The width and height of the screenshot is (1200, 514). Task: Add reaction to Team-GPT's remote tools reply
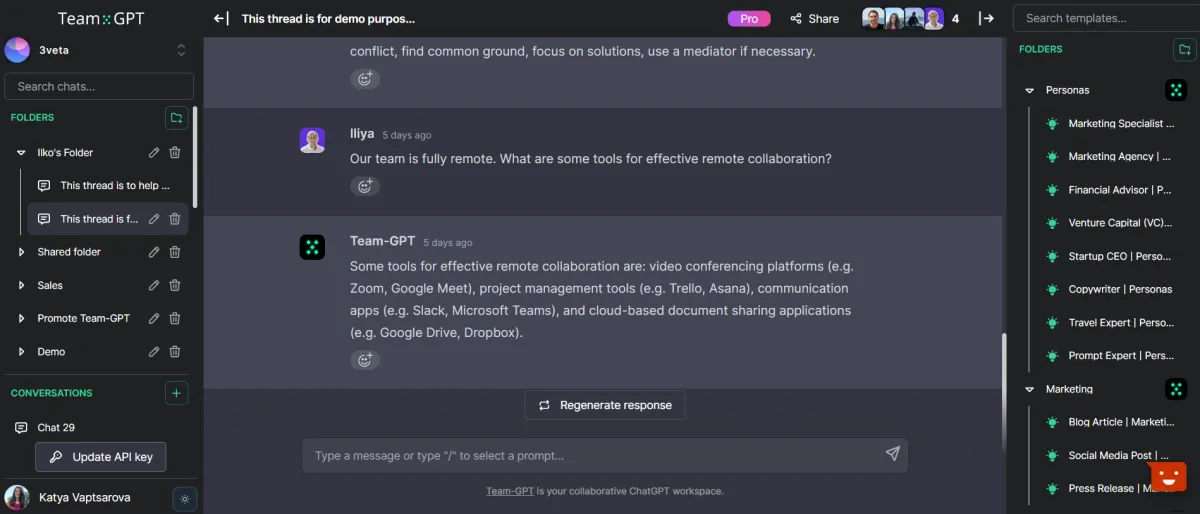(364, 360)
